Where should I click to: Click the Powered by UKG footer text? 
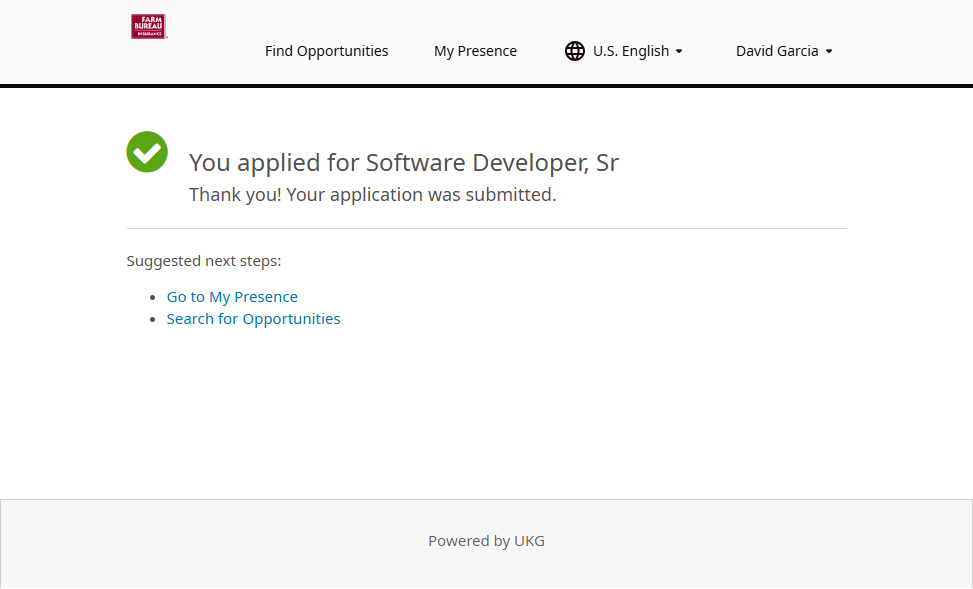(x=486, y=541)
